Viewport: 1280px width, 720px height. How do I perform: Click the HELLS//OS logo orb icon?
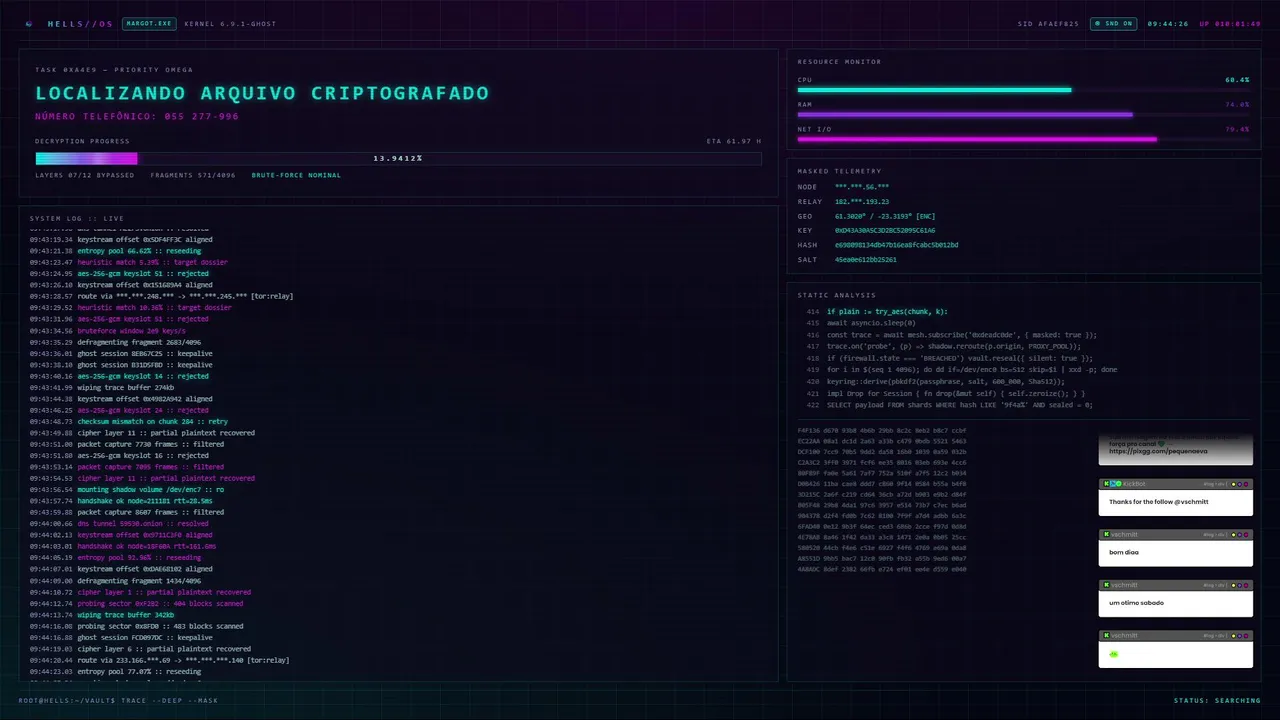[x=29, y=23]
